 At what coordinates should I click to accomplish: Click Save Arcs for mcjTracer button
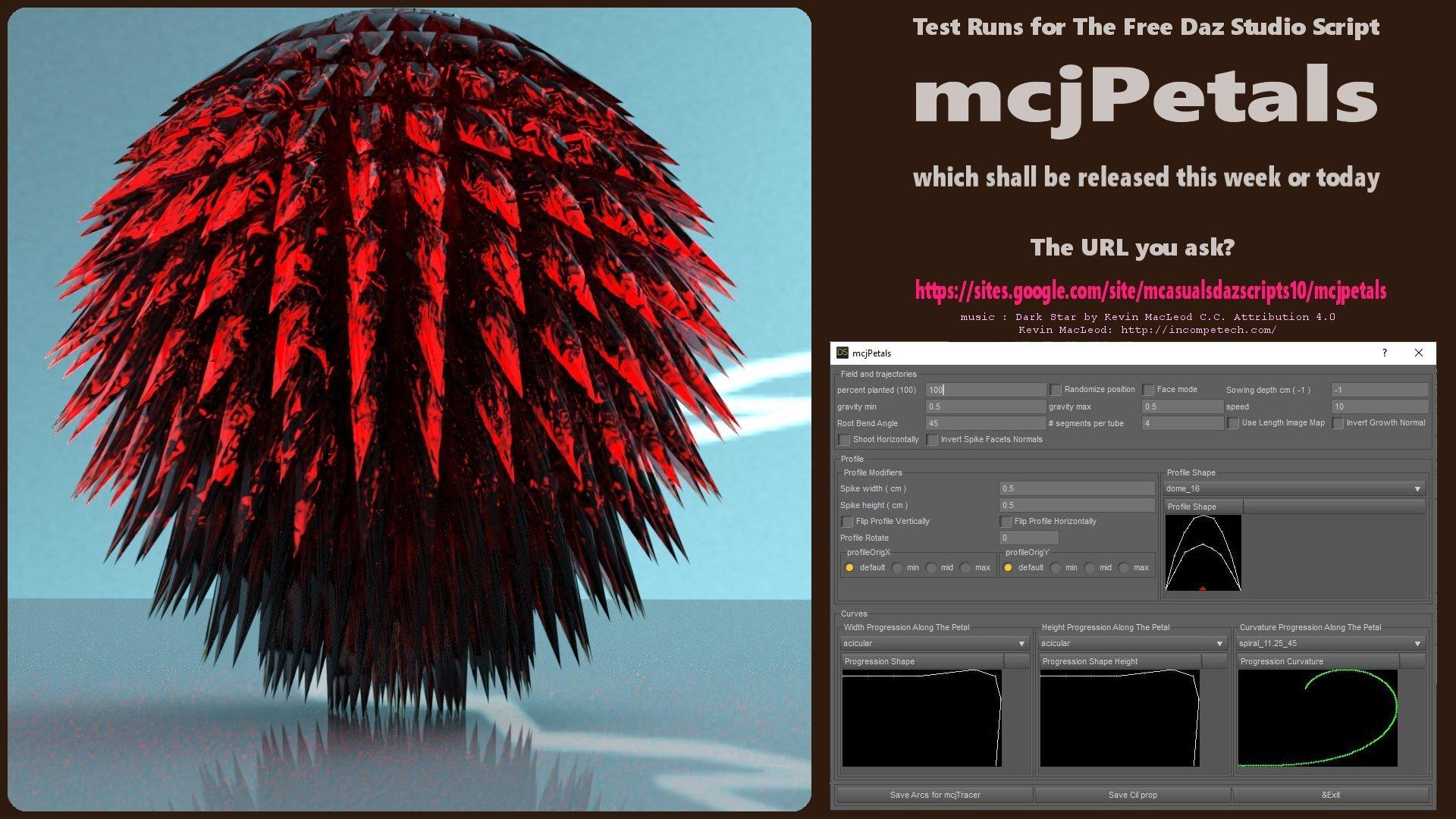click(934, 795)
